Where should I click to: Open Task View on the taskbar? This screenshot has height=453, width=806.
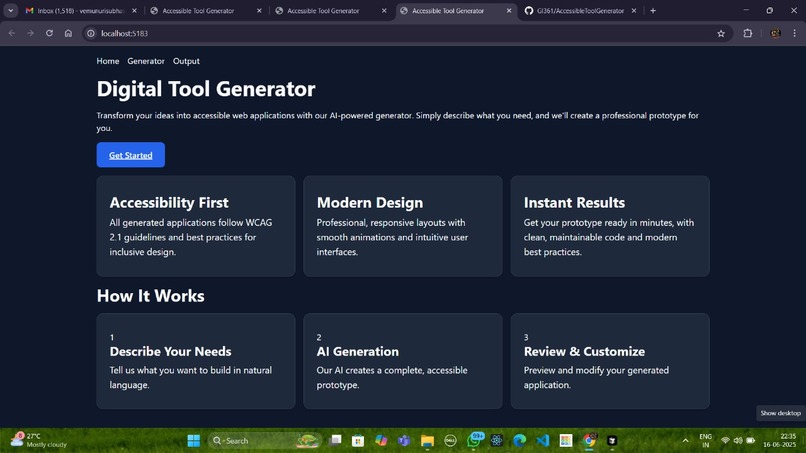(x=335, y=441)
